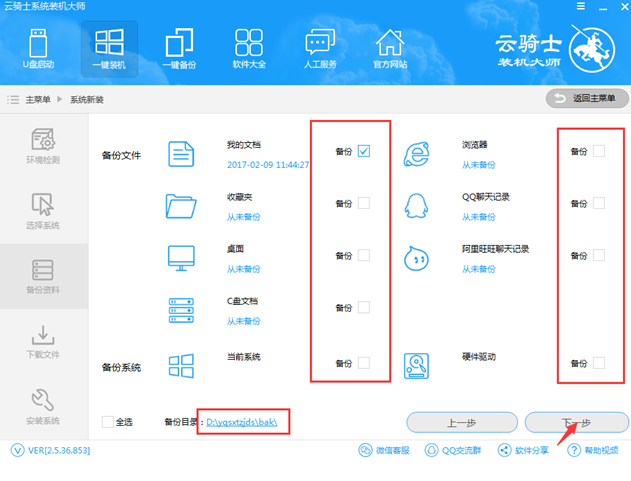Click the 浏览器 IE icon
631x481 pixels.
pos(417,154)
